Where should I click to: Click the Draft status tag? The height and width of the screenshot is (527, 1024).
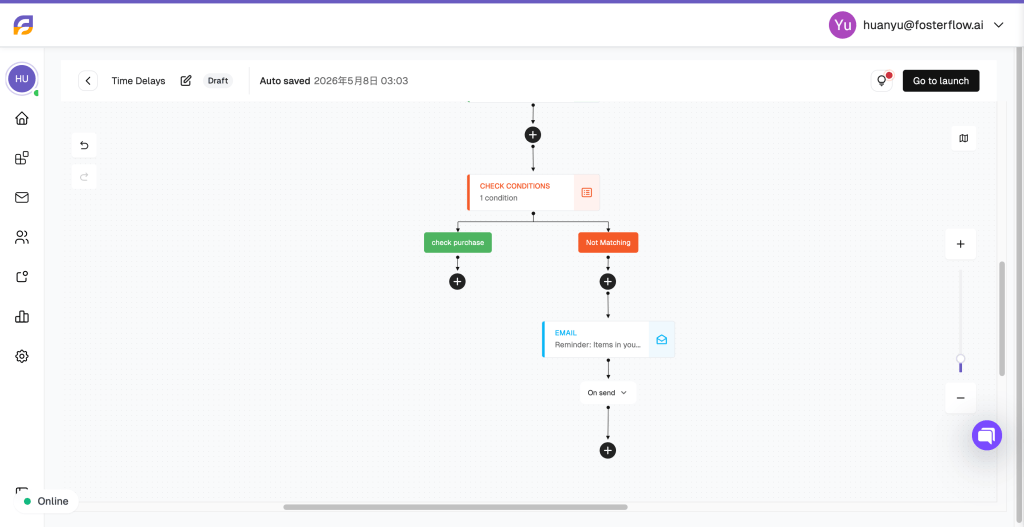pos(217,81)
